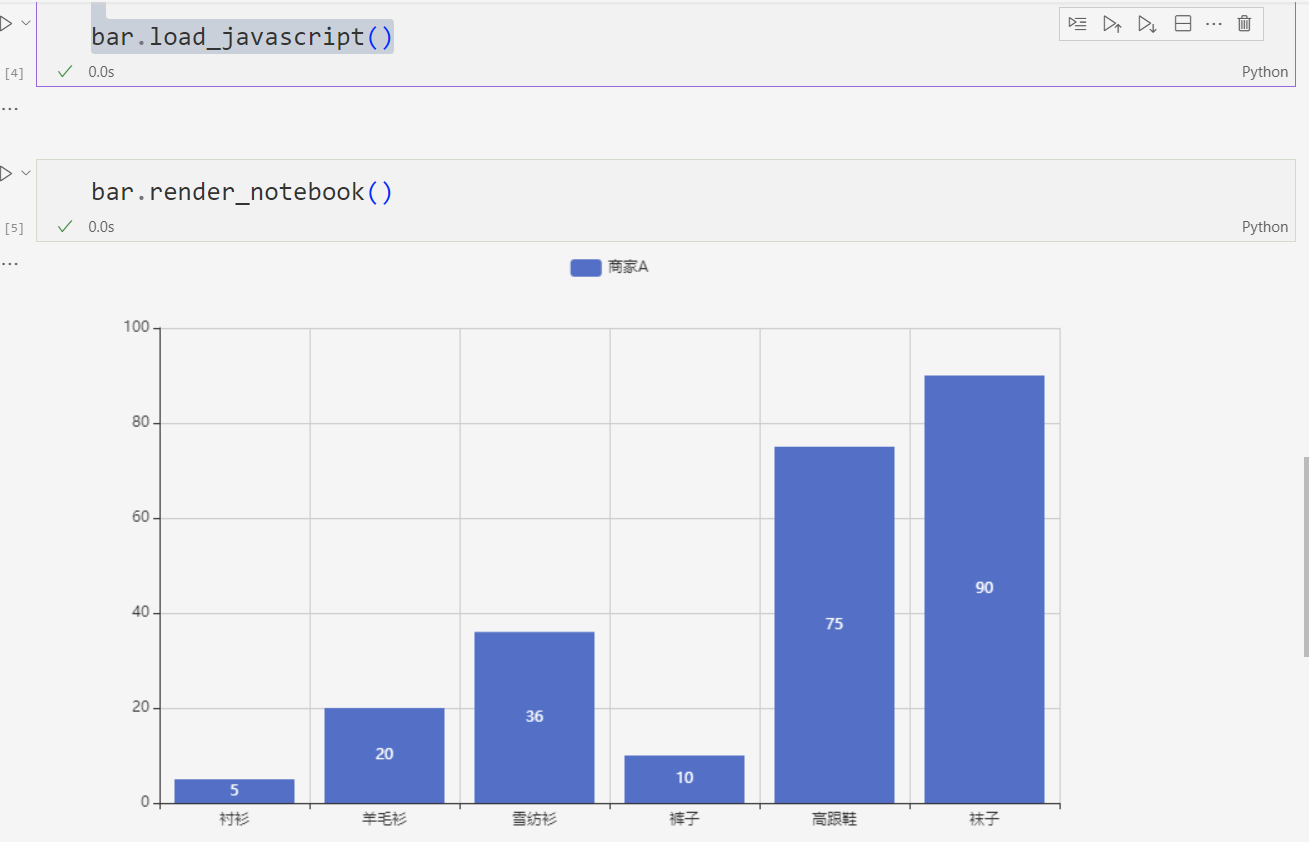Click the 0.0s execution time of cell 5
Screen dimensions: 1309x842
[x=101, y=227]
